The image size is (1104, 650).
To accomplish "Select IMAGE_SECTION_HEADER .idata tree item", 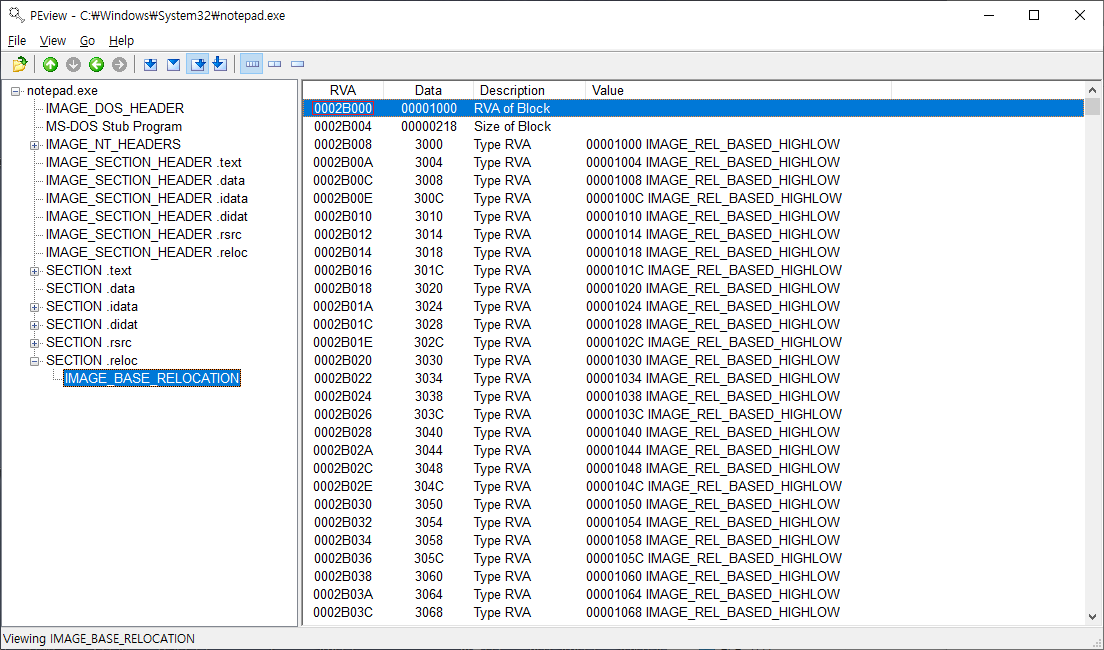I will [146, 199].
